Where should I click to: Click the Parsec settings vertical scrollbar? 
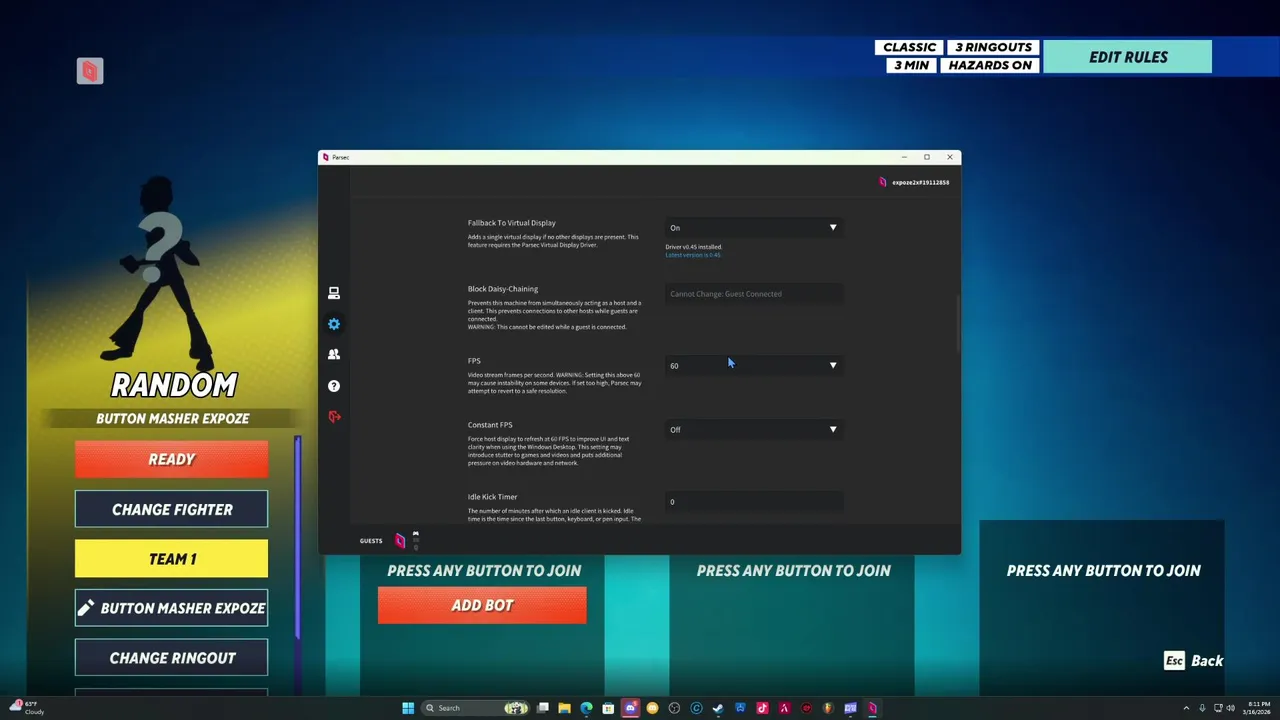[957, 325]
